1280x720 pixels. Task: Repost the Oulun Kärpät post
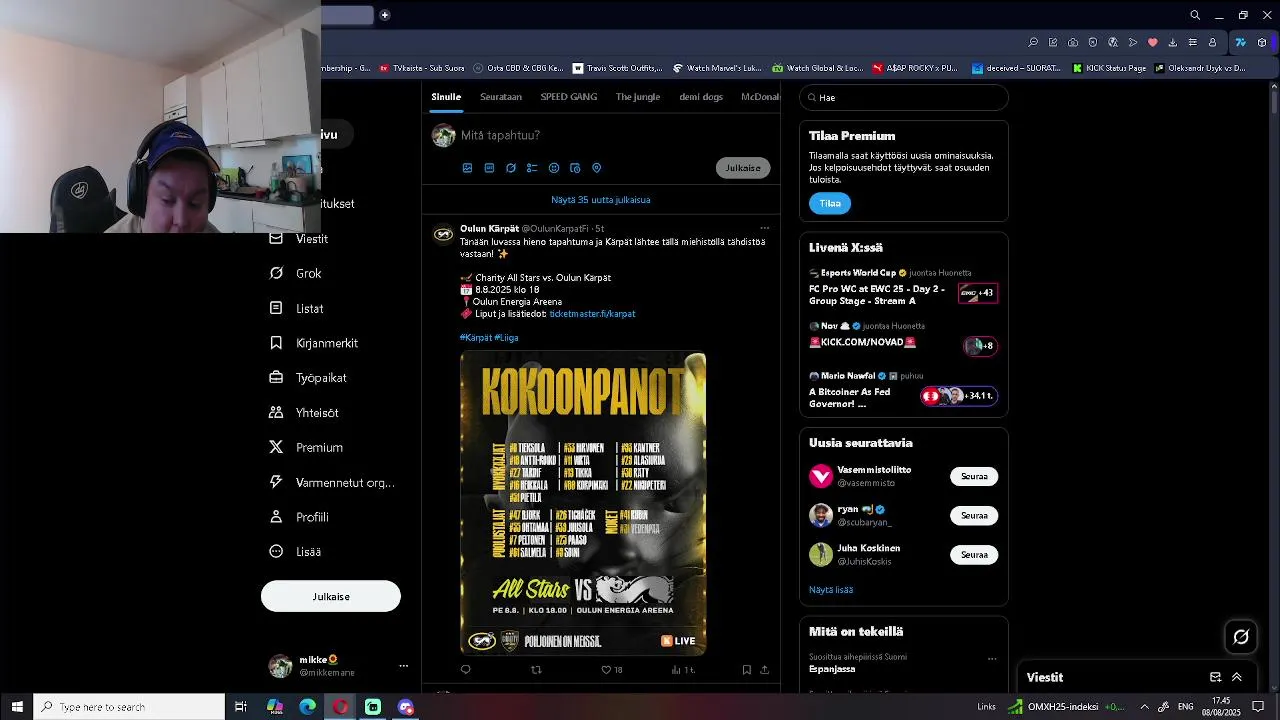tap(536, 670)
